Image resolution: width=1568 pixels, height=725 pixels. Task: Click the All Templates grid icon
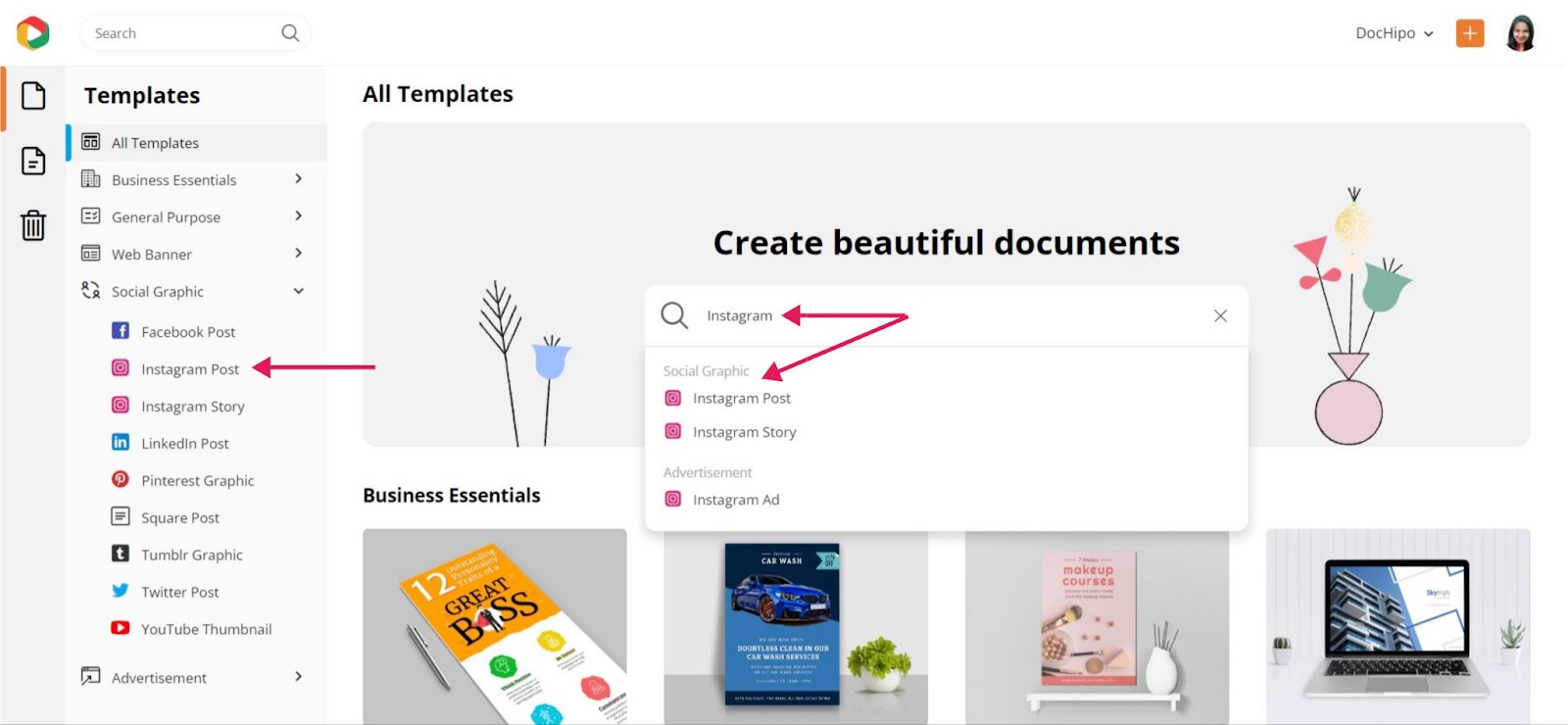click(91, 142)
